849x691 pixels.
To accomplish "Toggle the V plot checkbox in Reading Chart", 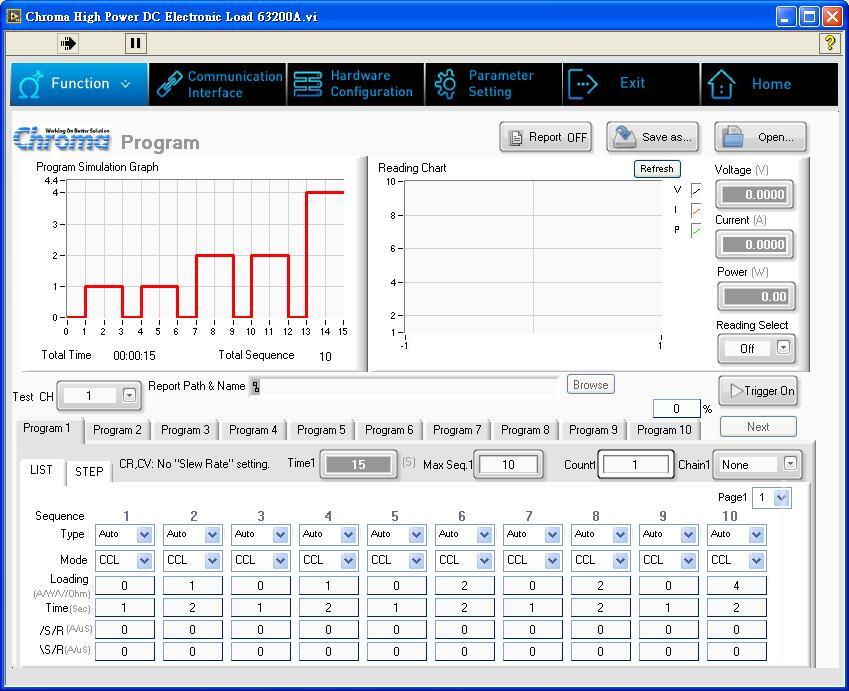I will click(696, 190).
